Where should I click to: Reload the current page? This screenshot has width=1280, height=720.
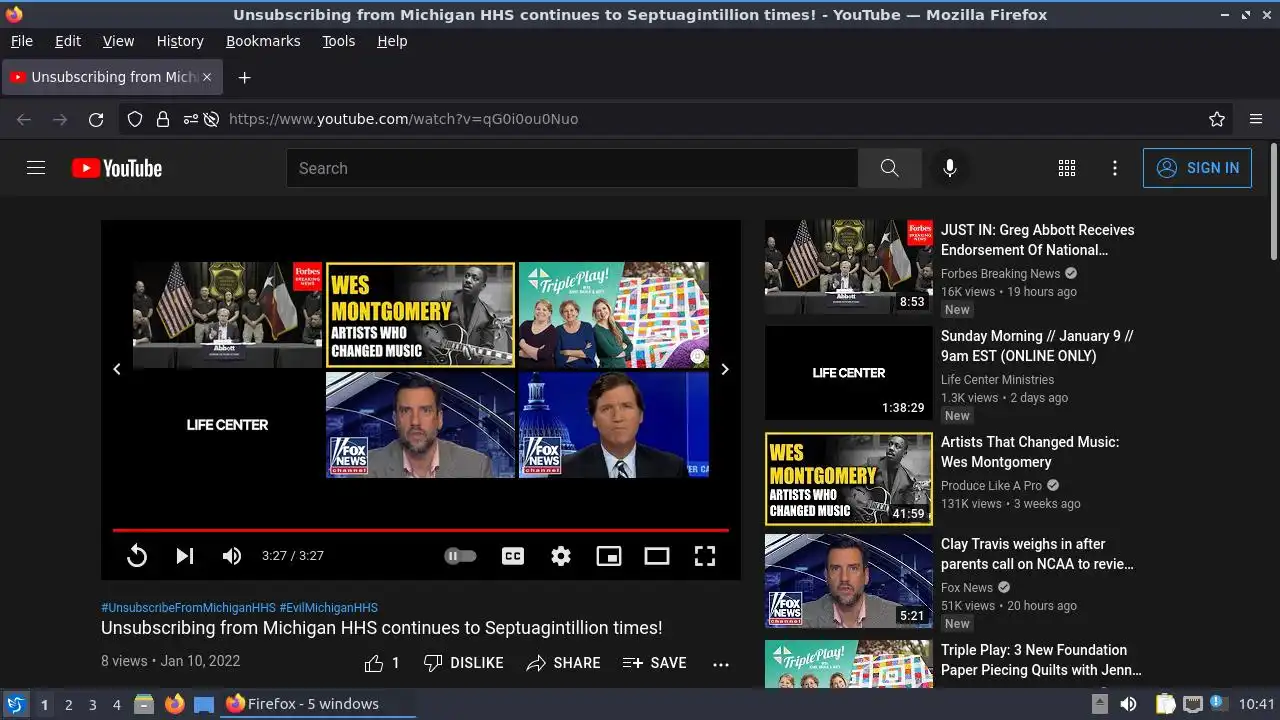point(96,119)
